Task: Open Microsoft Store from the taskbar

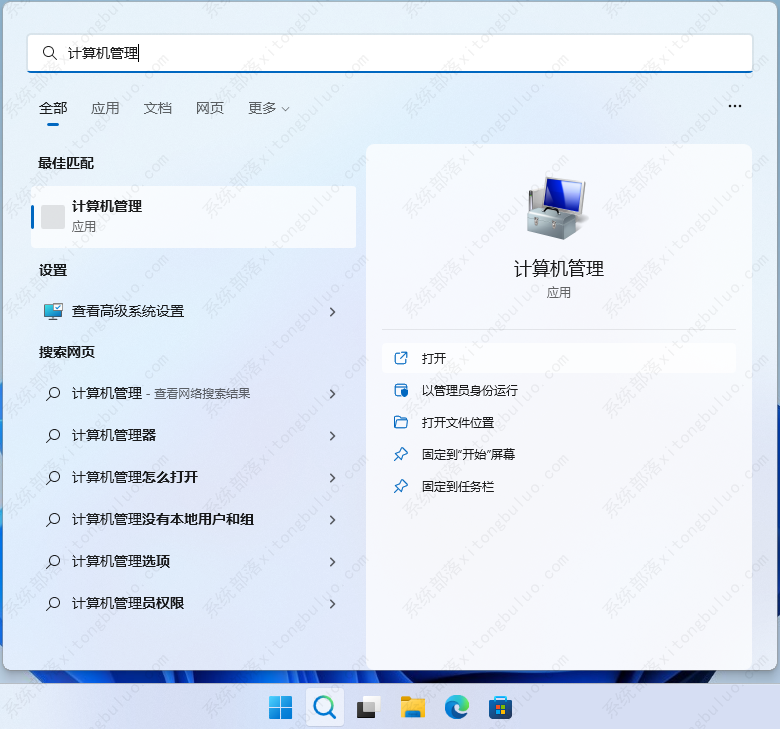Action: click(501, 708)
